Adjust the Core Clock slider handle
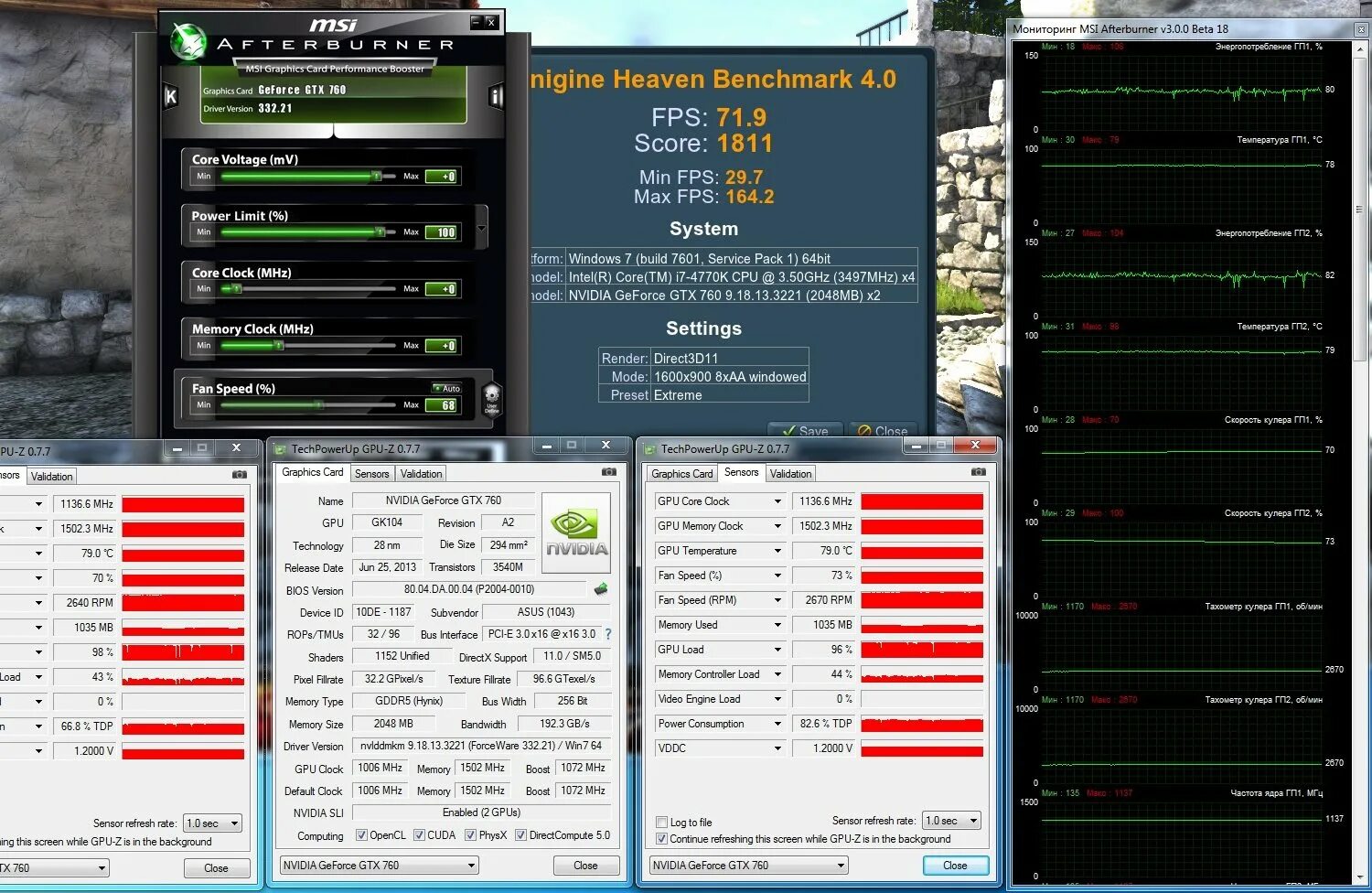Viewport: 1372px width, 893px height. coord(237,289)
